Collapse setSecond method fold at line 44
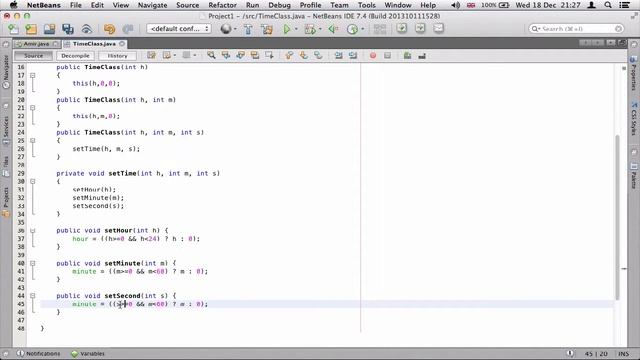 (33, 296)
